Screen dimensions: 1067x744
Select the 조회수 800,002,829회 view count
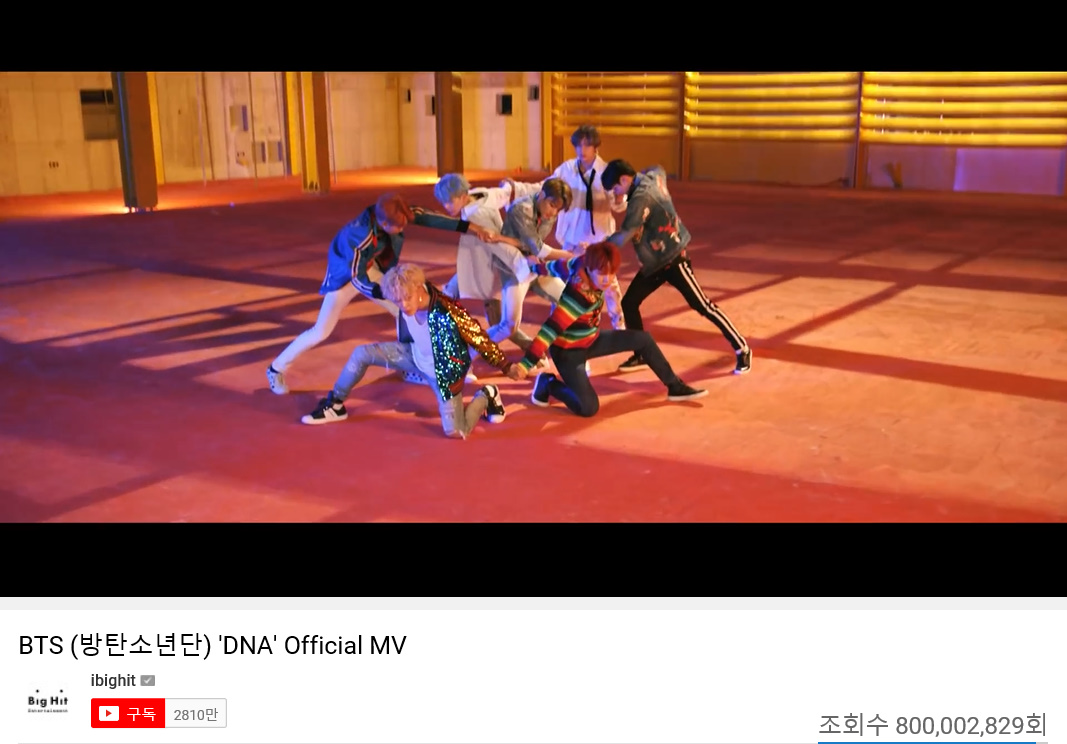tap(932, 725)
